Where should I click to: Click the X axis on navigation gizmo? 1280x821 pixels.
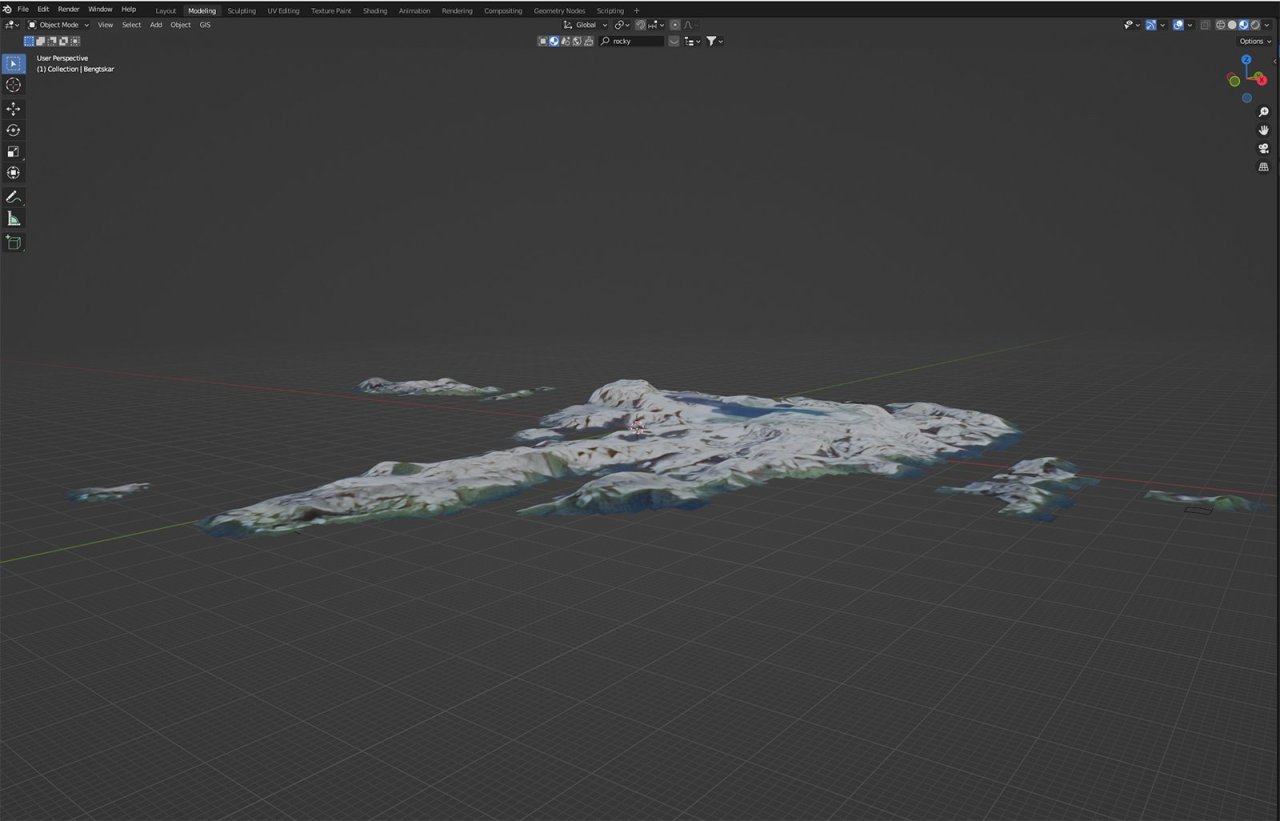click(x=1260, y=80)
